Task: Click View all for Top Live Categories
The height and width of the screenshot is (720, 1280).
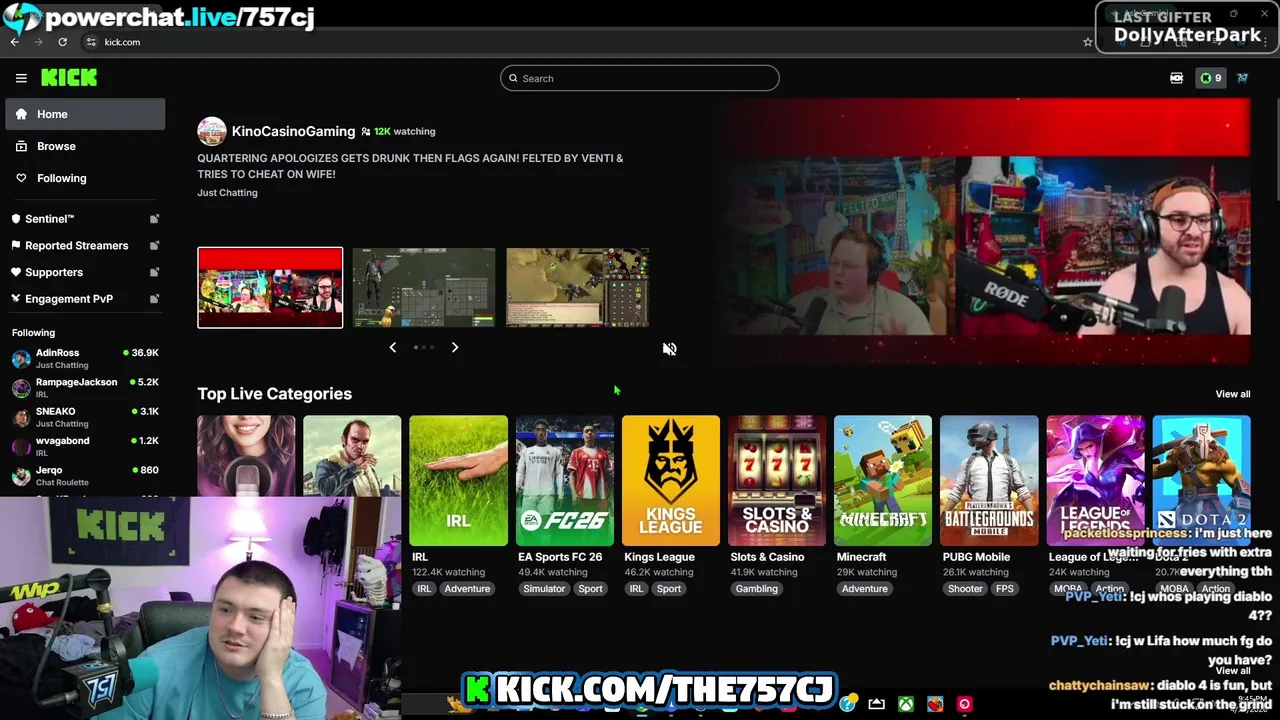Action: 1232,394
